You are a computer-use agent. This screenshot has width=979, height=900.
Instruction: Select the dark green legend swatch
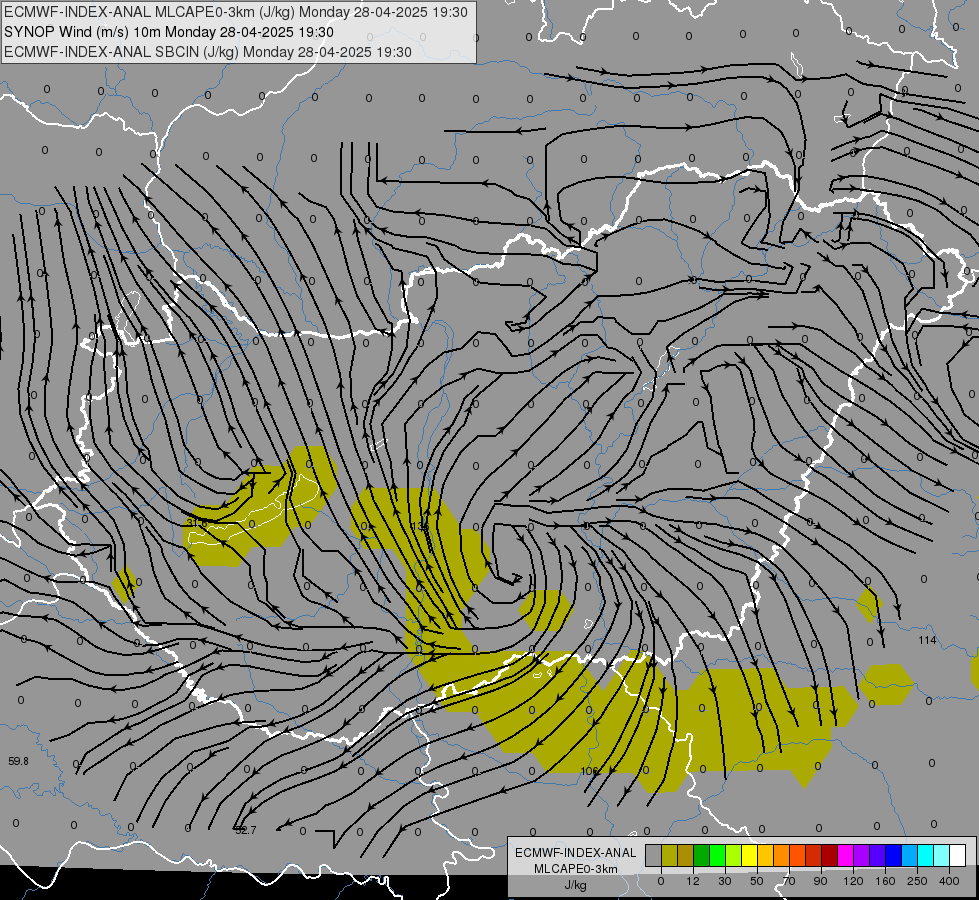pos(701,856)
